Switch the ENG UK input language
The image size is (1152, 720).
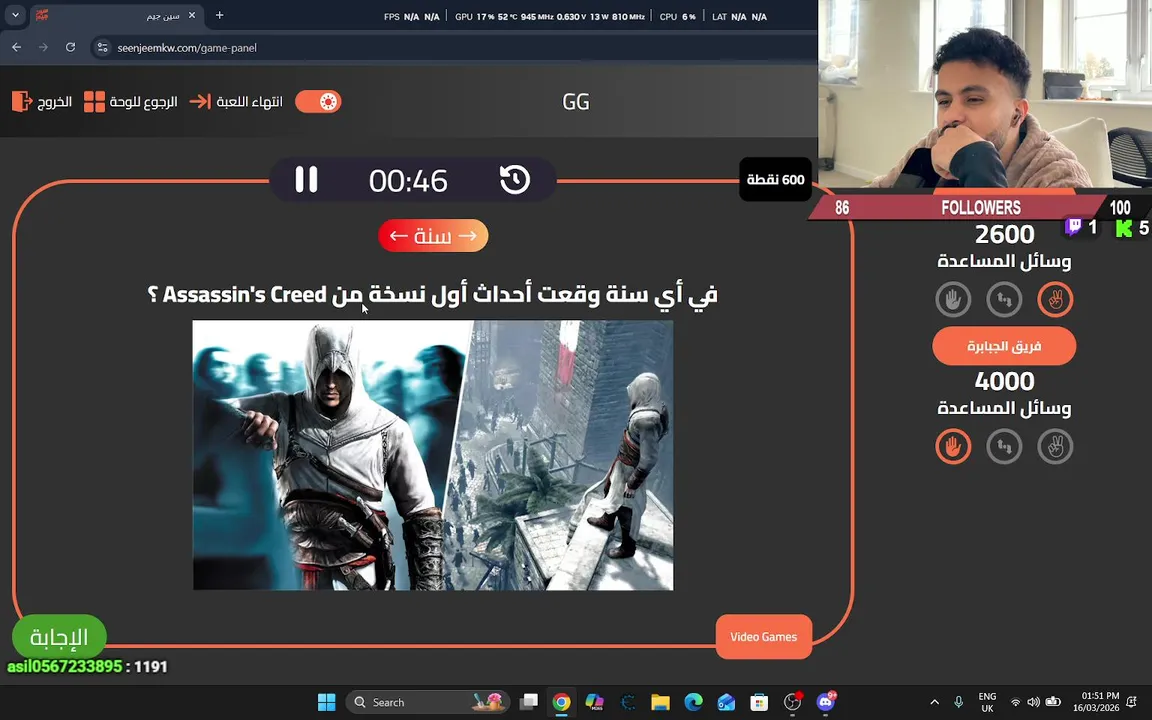click(x=987, y=702)
